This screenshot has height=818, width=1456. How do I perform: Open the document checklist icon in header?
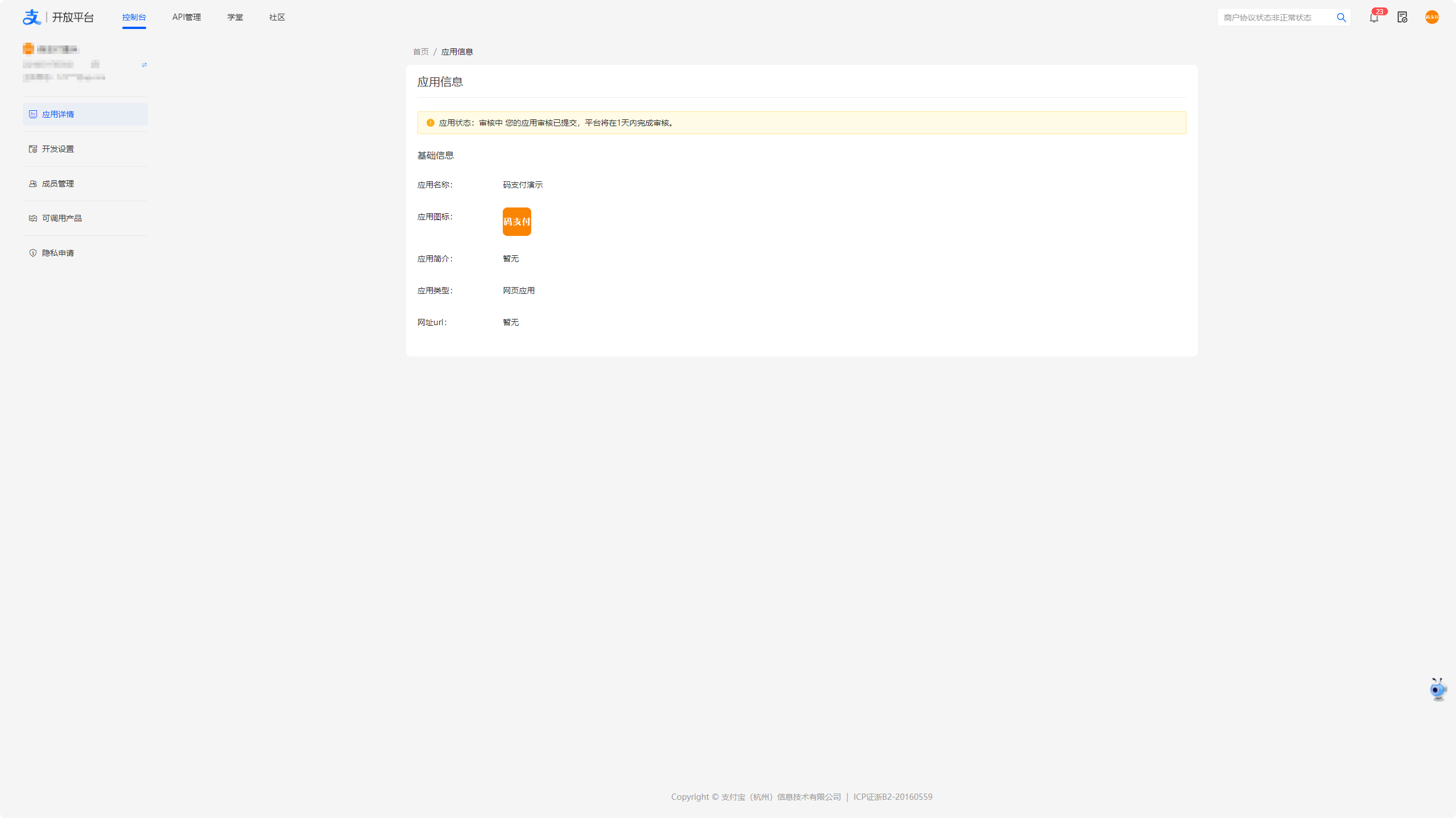click(1402, 18)
